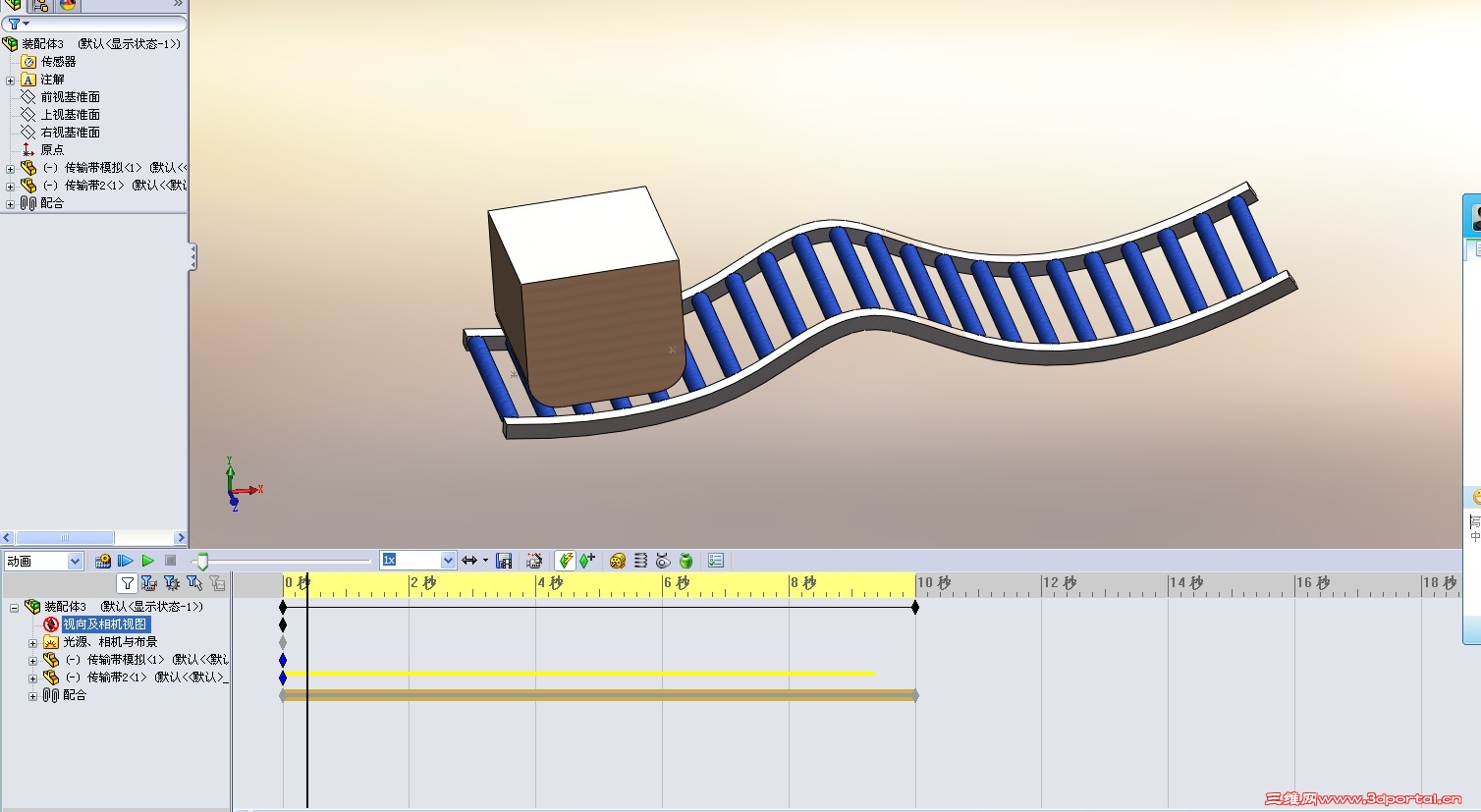Toggle the AutoKey button
Viewport: 1481px width, 812px height.
coord(565,561)
